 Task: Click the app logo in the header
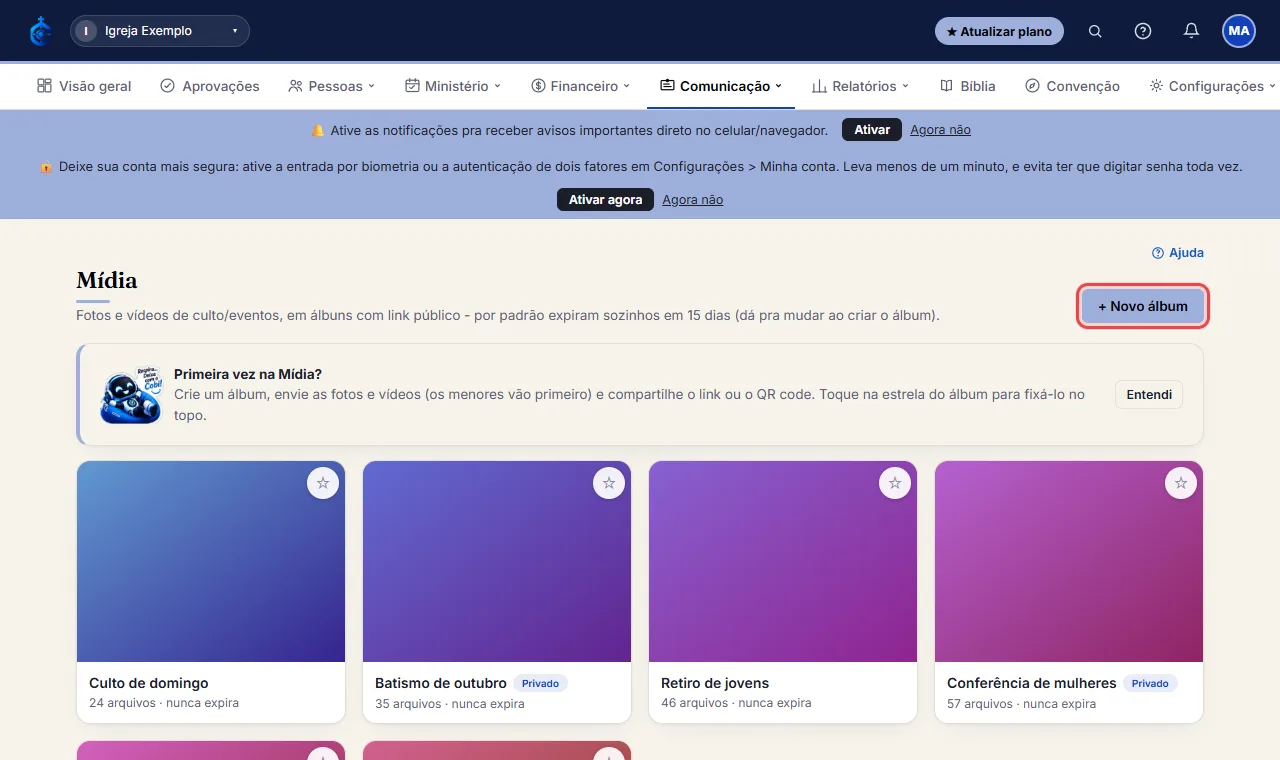pos(40,31)
